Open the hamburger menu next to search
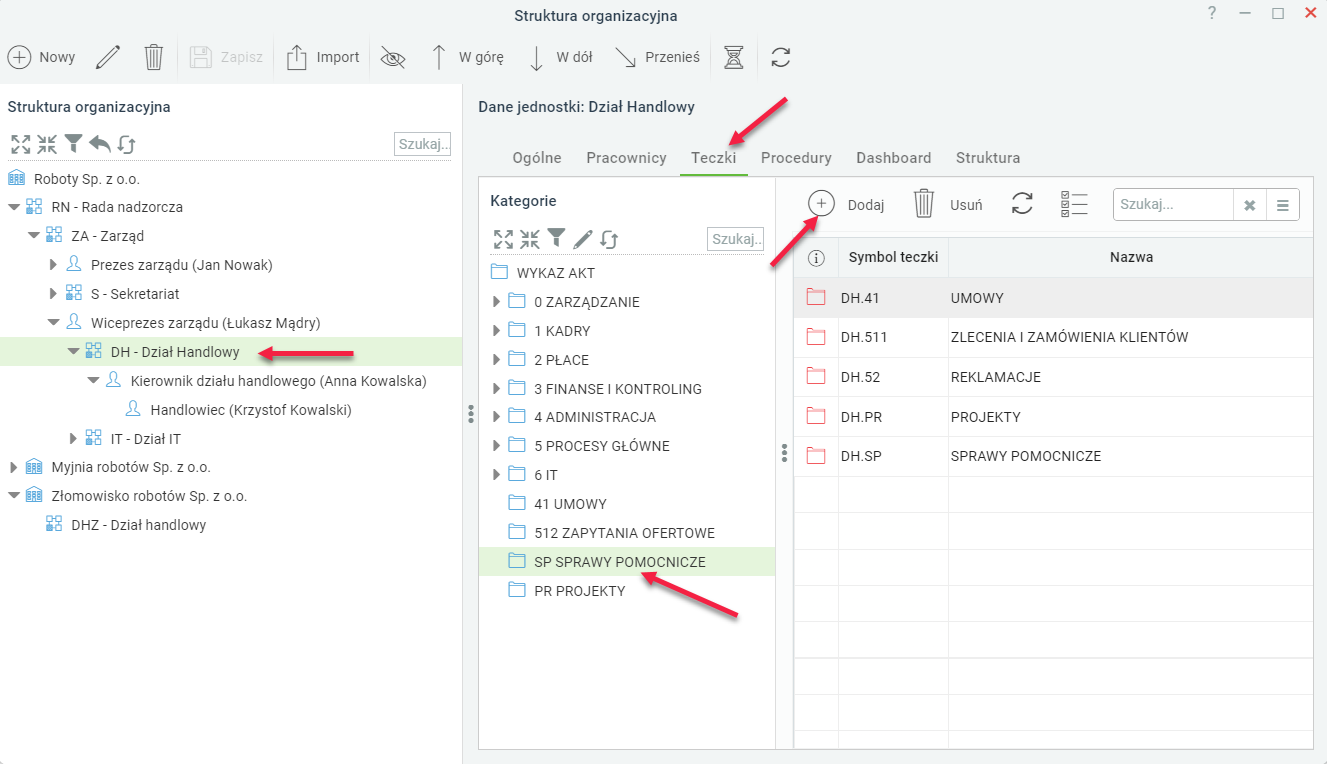This screenshot has width=1327, height=764. [x=1282, y=205]
